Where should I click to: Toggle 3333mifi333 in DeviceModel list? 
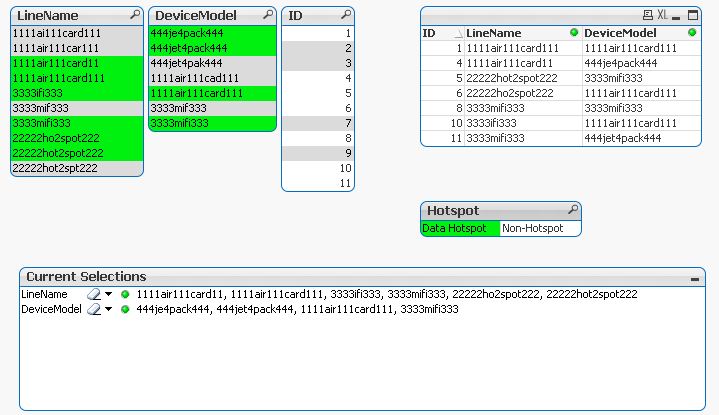(212, 123)
